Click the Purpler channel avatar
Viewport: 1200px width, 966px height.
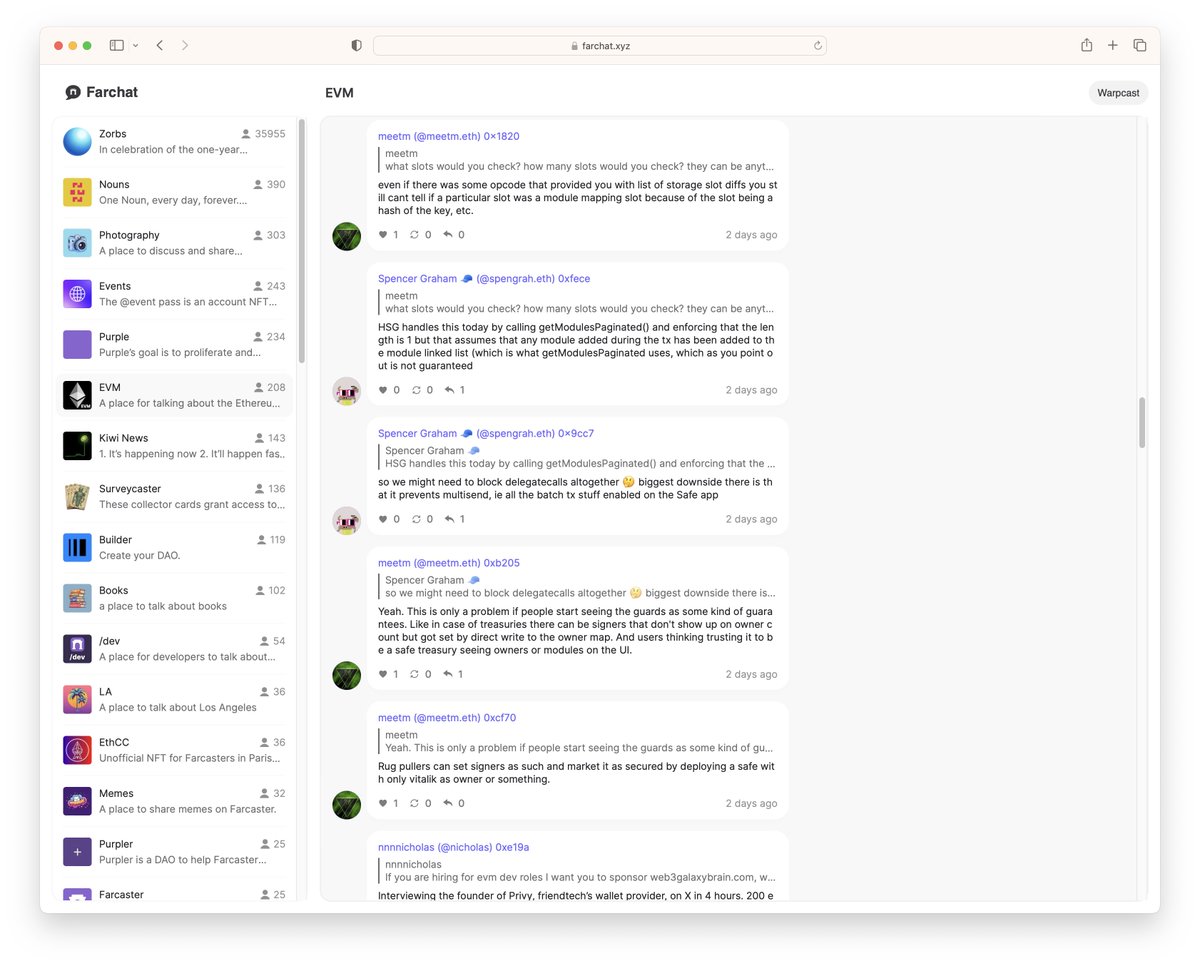(x=77, y=852)
